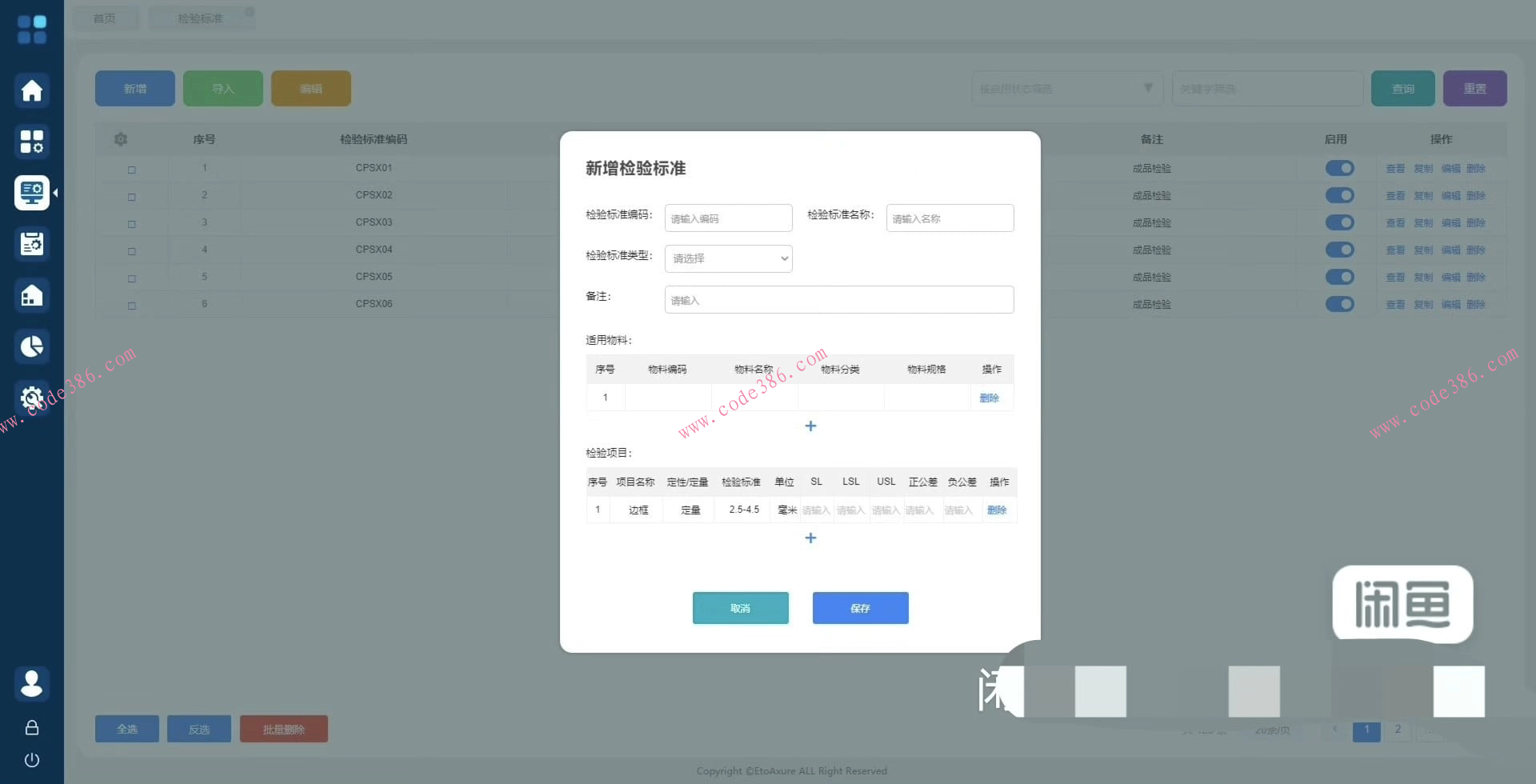The image size is (1536, 784).
Task: Select the apps grid icon in sidebar
Action: (32, 141)
